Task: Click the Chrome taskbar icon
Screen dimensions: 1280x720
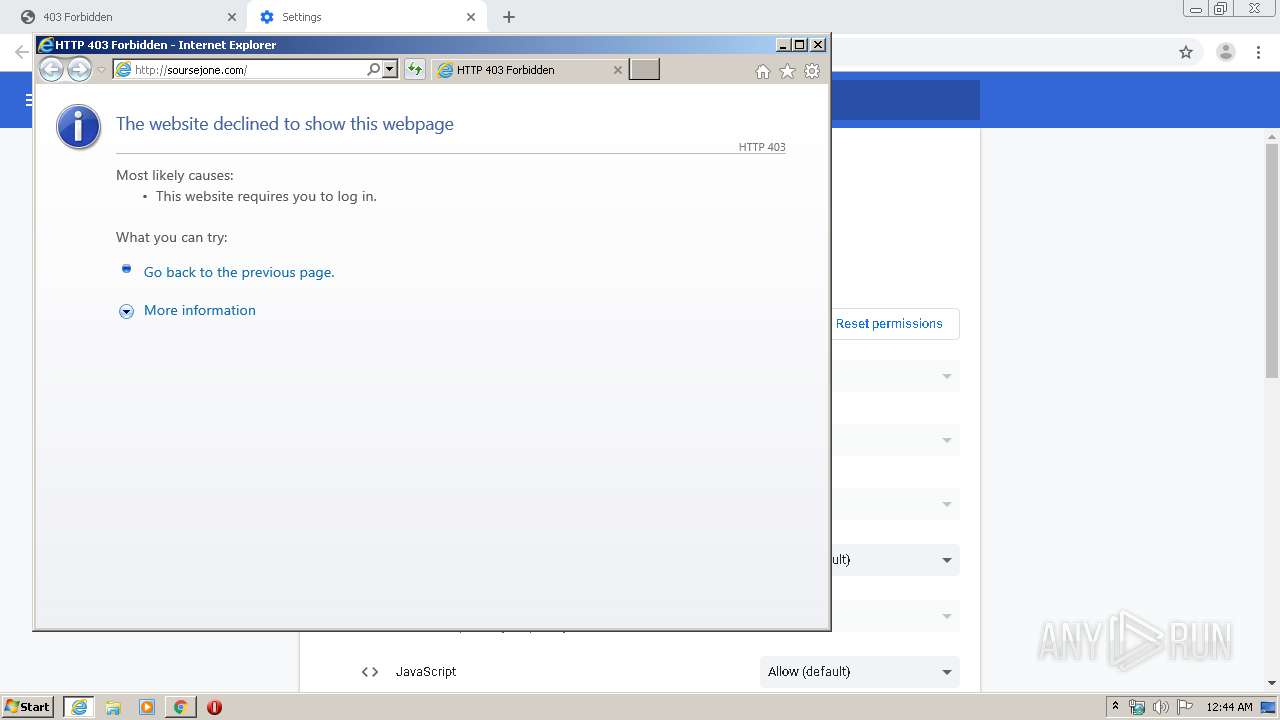Action: click(x=180, y=707)
